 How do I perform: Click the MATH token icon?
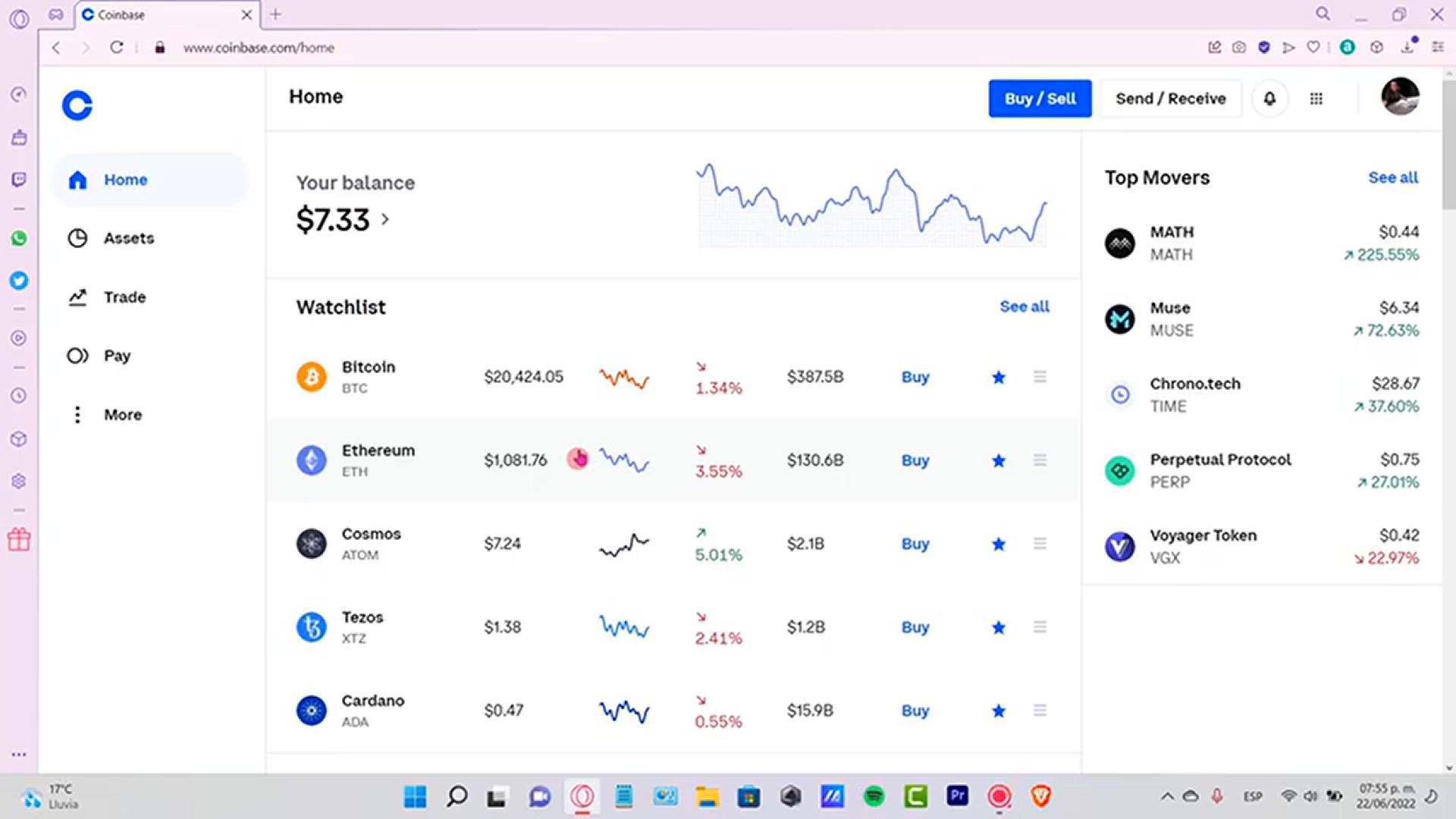click(x=1120, y=243)
